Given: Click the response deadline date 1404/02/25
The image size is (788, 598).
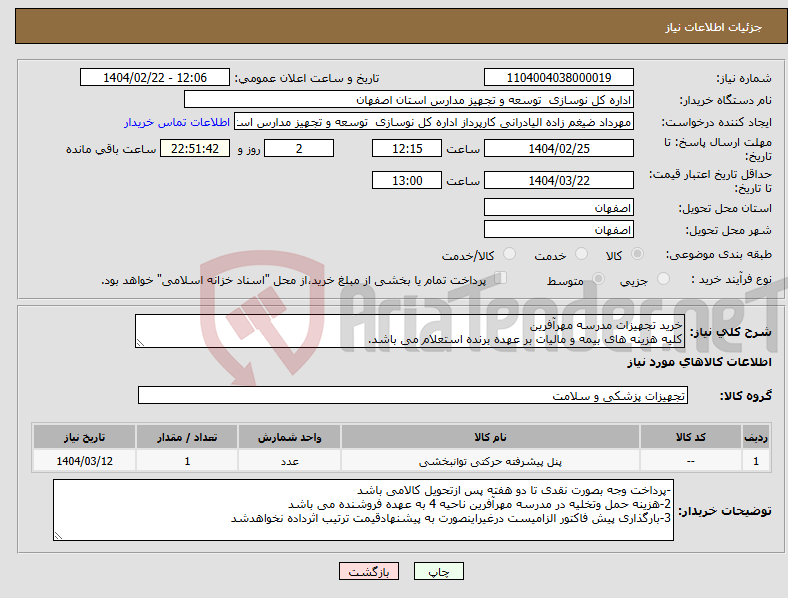Looking at the screenshot, I should tap(559, 148).
